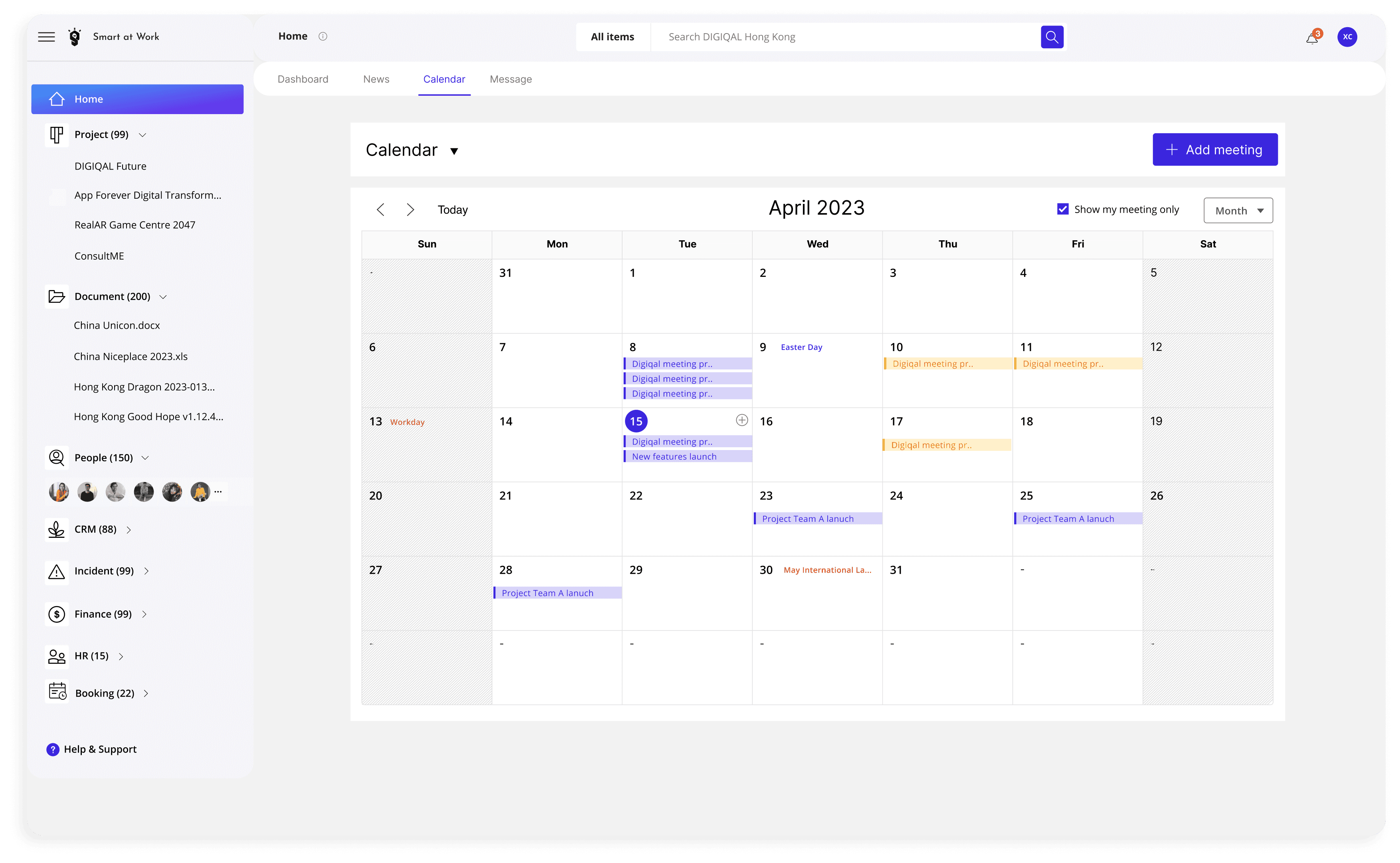
Task: Open the Calendar title dropdown arrow
Action: [454, 151]
